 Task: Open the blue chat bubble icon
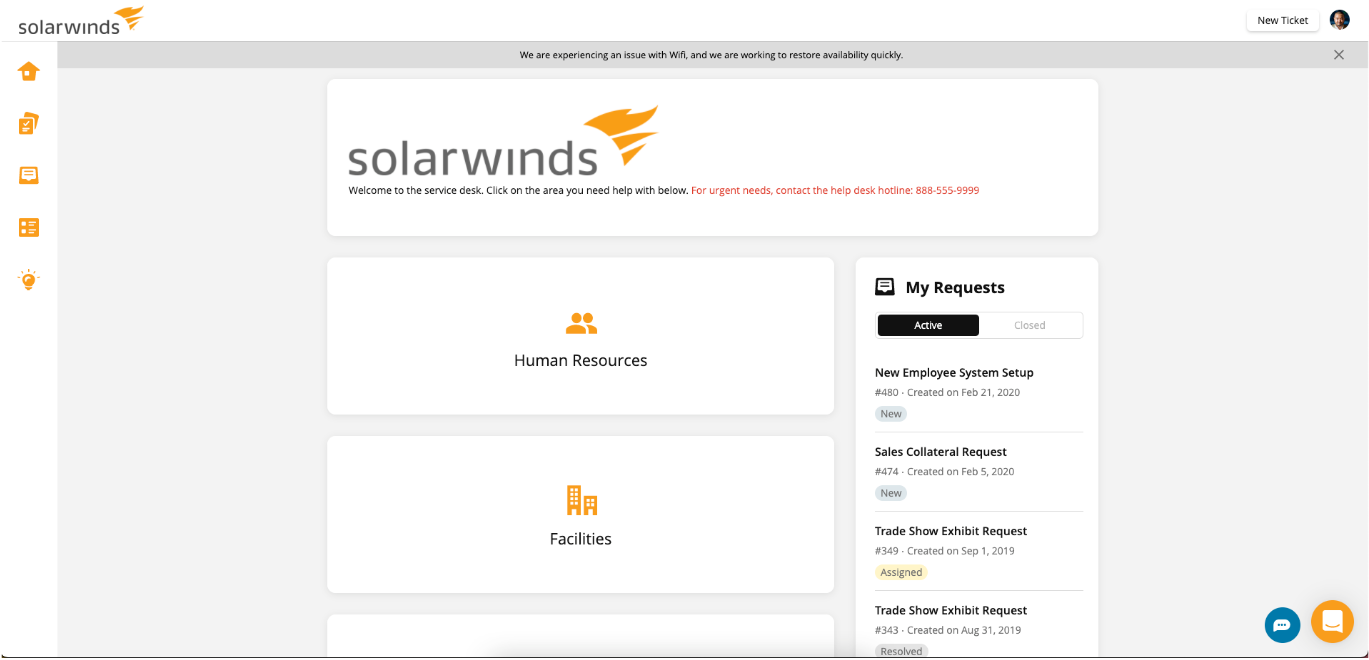pos(1282,625)
